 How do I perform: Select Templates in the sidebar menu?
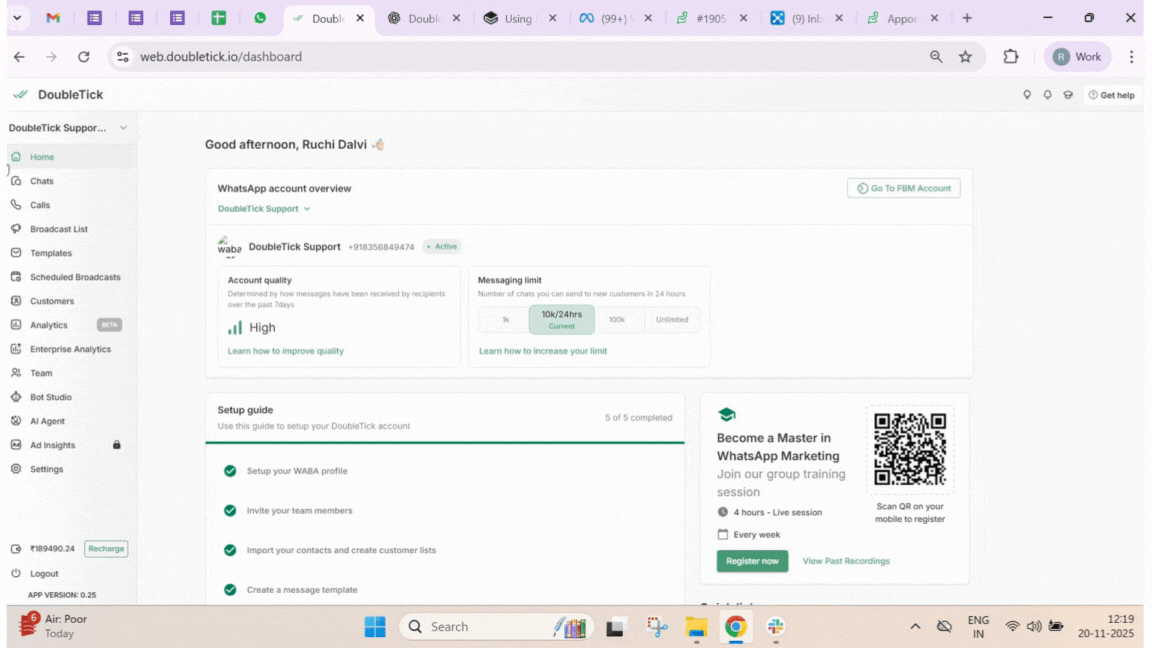50,253
